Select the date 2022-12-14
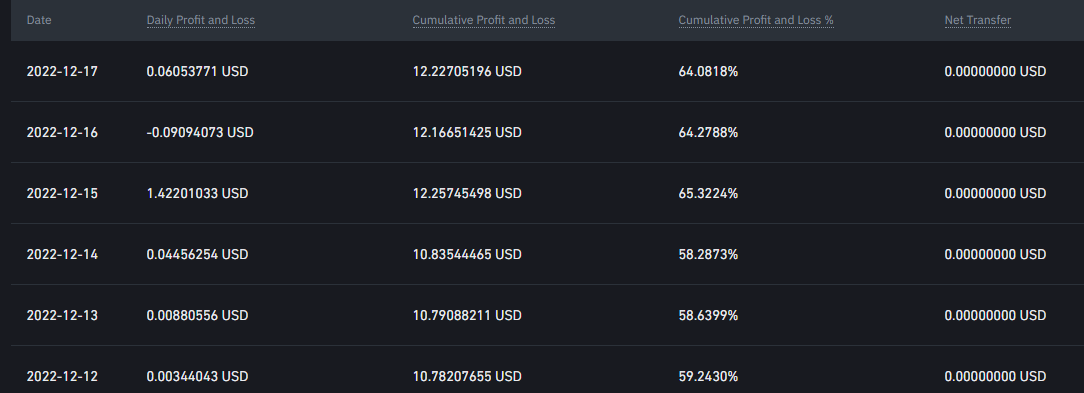1084x393 pixels. (x=62, y=255)
